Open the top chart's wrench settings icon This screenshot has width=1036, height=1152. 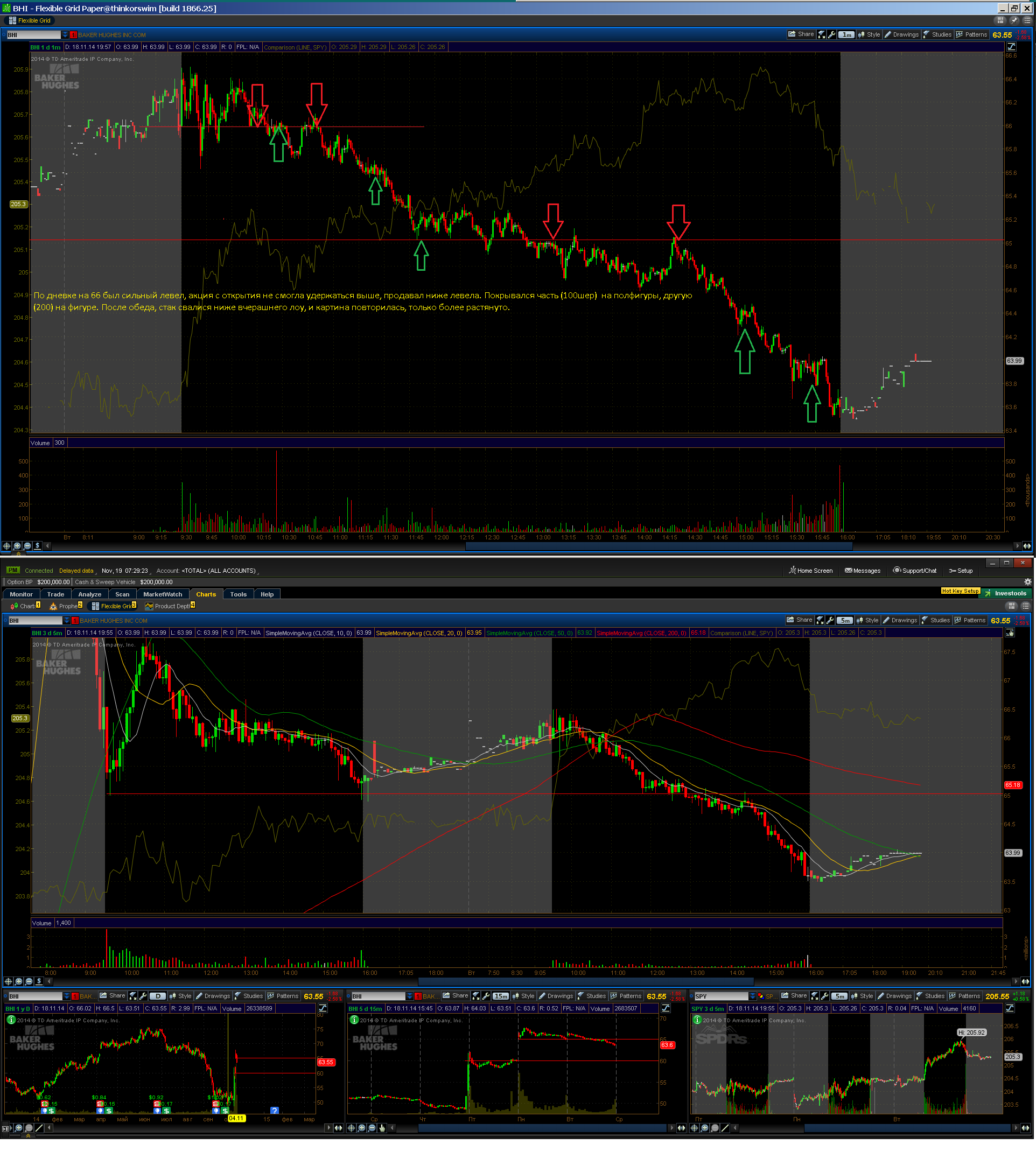pos(831,34)
